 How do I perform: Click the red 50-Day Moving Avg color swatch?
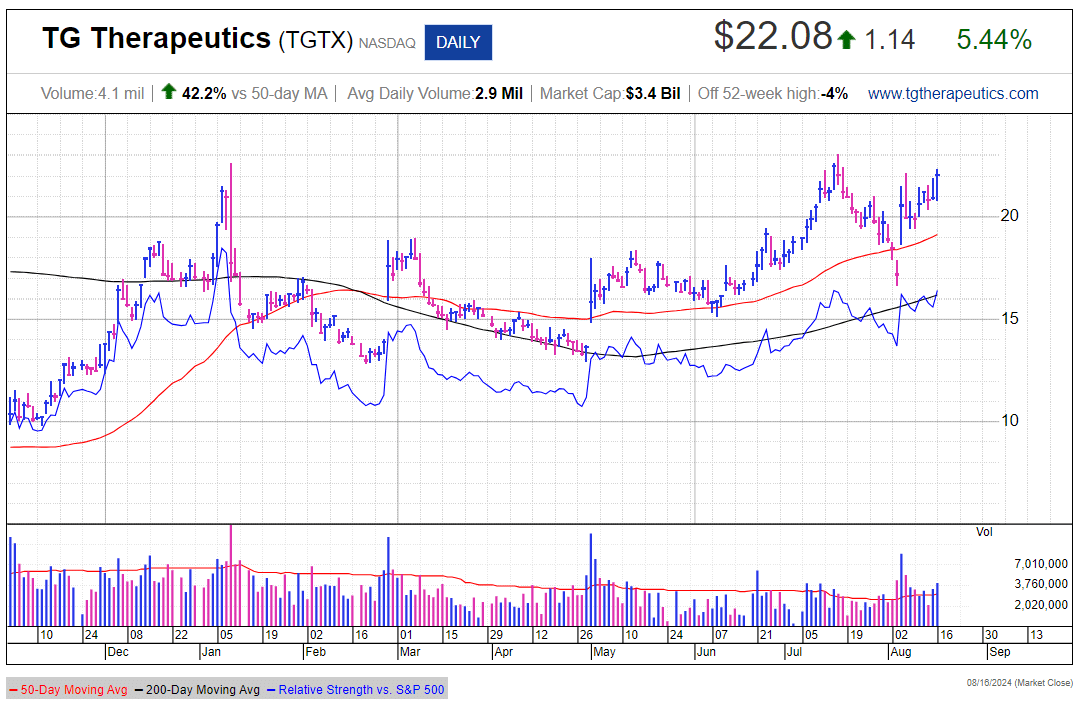[16, 689]
